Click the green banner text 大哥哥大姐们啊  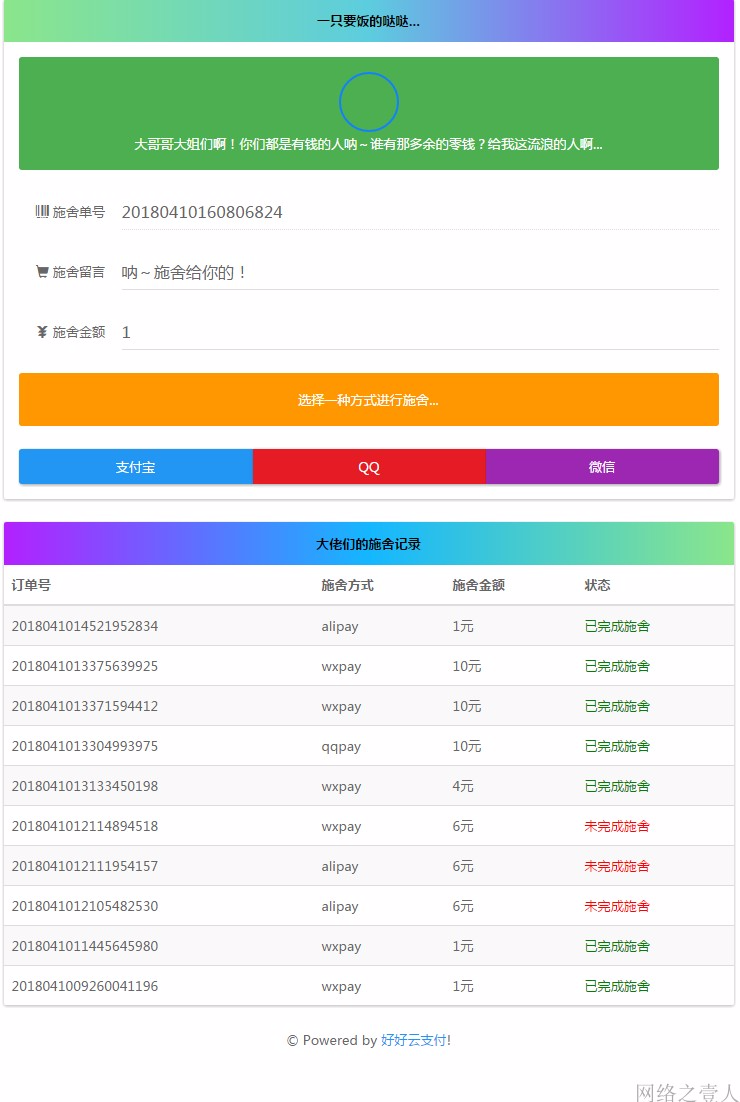[368, 144]
